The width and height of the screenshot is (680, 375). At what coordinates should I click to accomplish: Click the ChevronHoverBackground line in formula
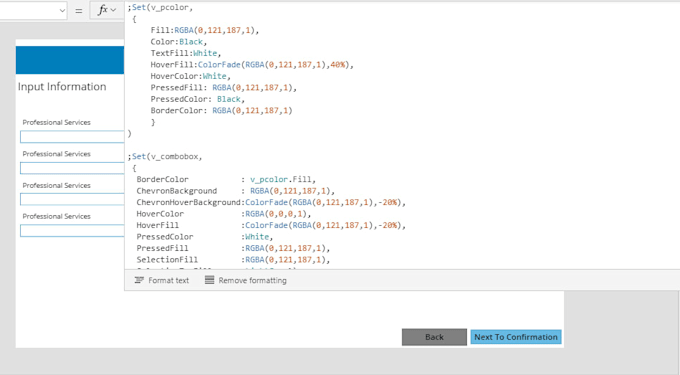271,202
